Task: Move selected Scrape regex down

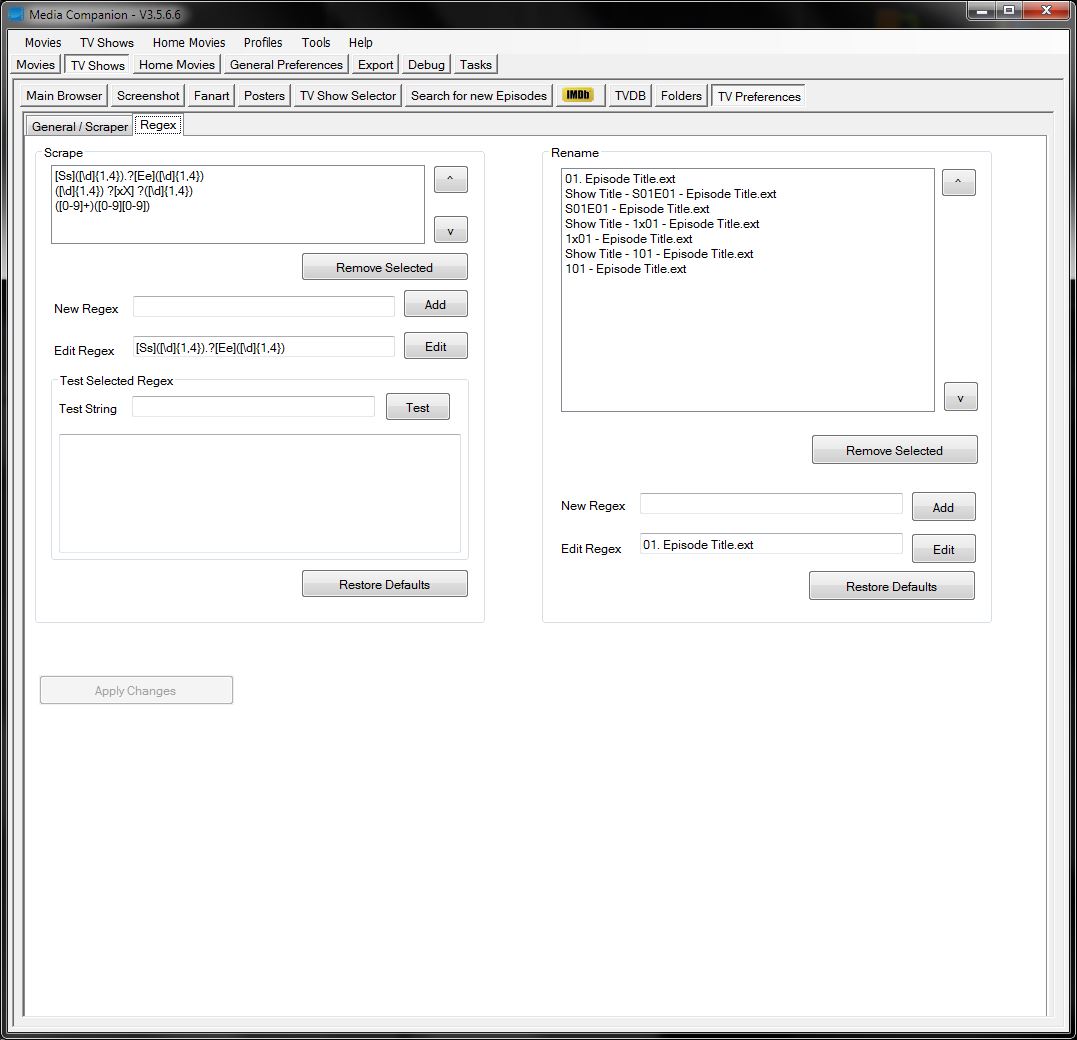Action: pos(451,230)
